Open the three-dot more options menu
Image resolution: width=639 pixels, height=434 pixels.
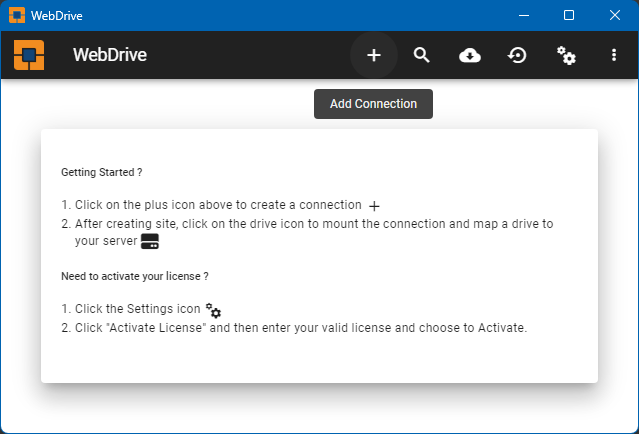(614, 55)
